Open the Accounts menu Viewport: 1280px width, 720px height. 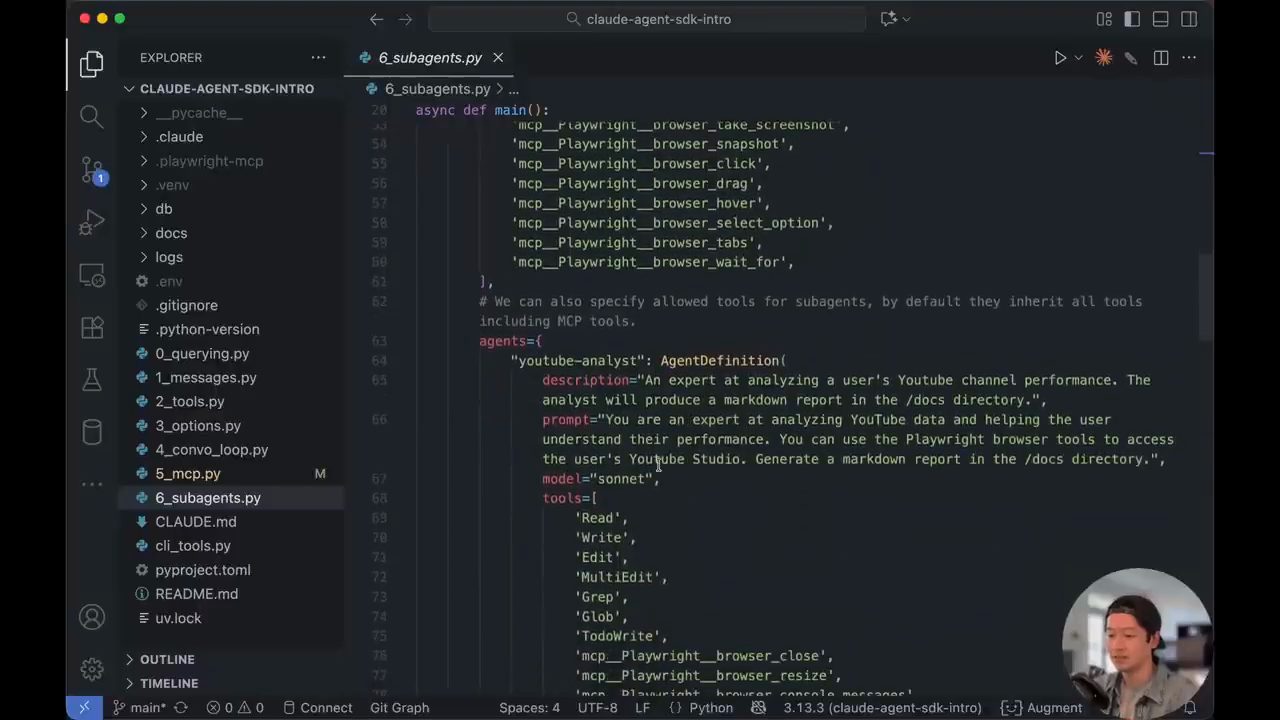91,618
